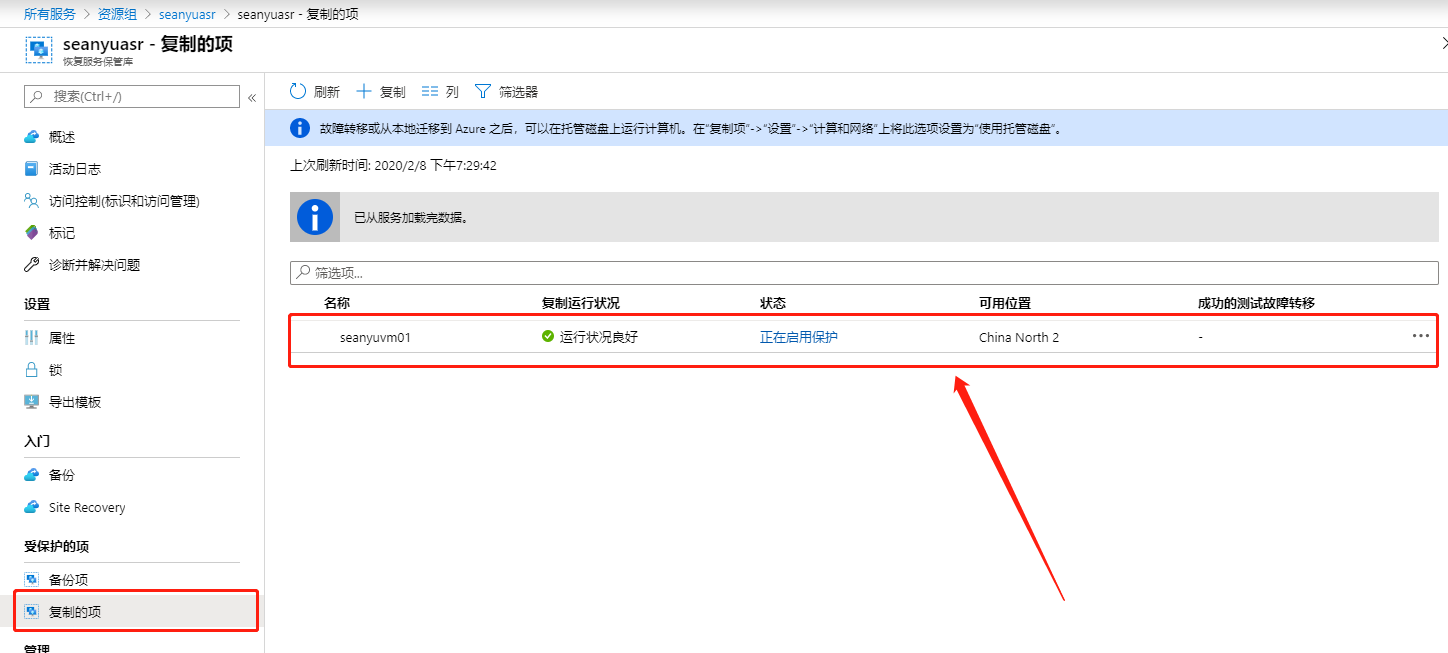Image resolution: width=1448 pixels, height=653 pixels.
Task: Click the 锁 padlock icon
Action: (x=31, y=370)
